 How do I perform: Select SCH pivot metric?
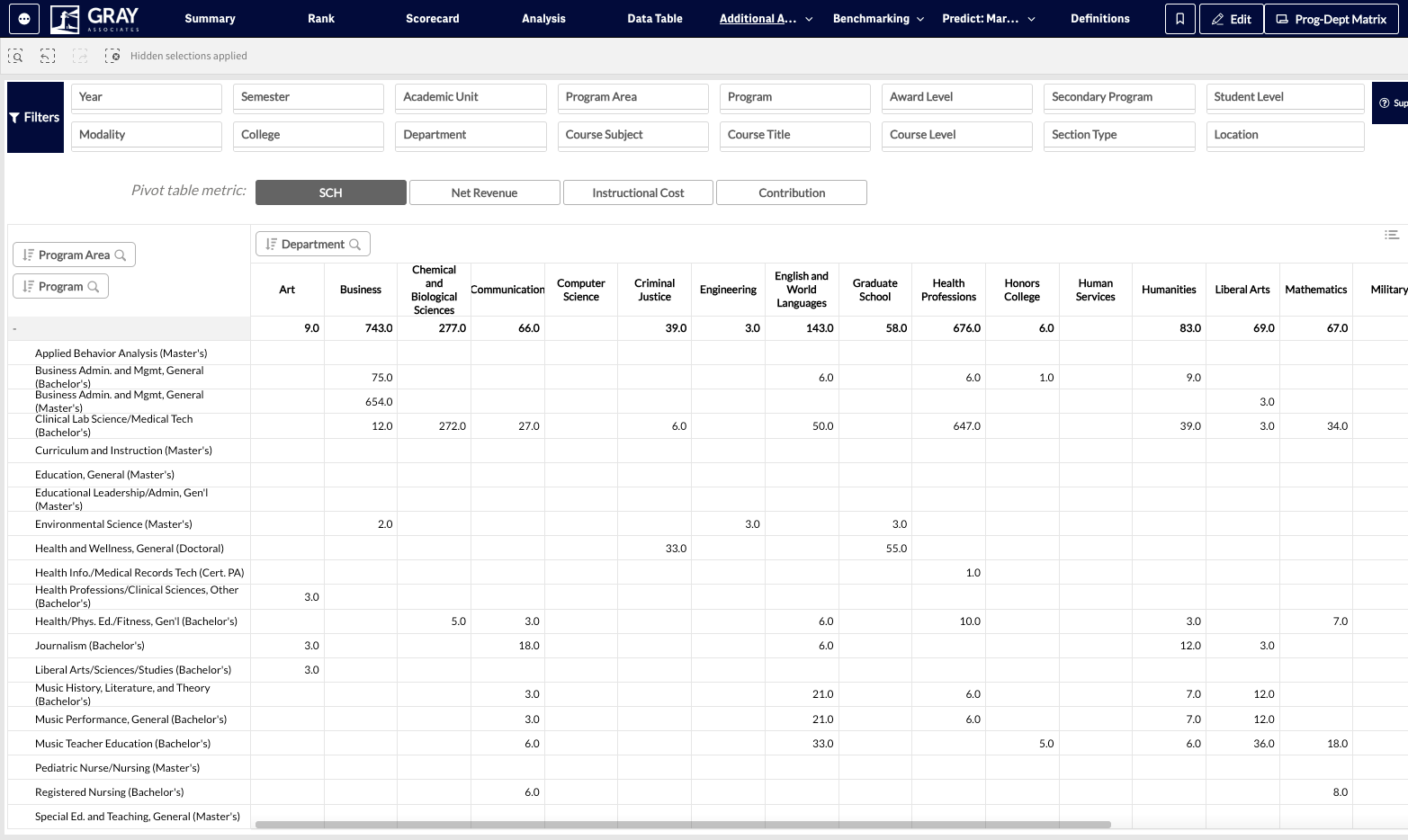pyautogui.click(x=331, y=192)
